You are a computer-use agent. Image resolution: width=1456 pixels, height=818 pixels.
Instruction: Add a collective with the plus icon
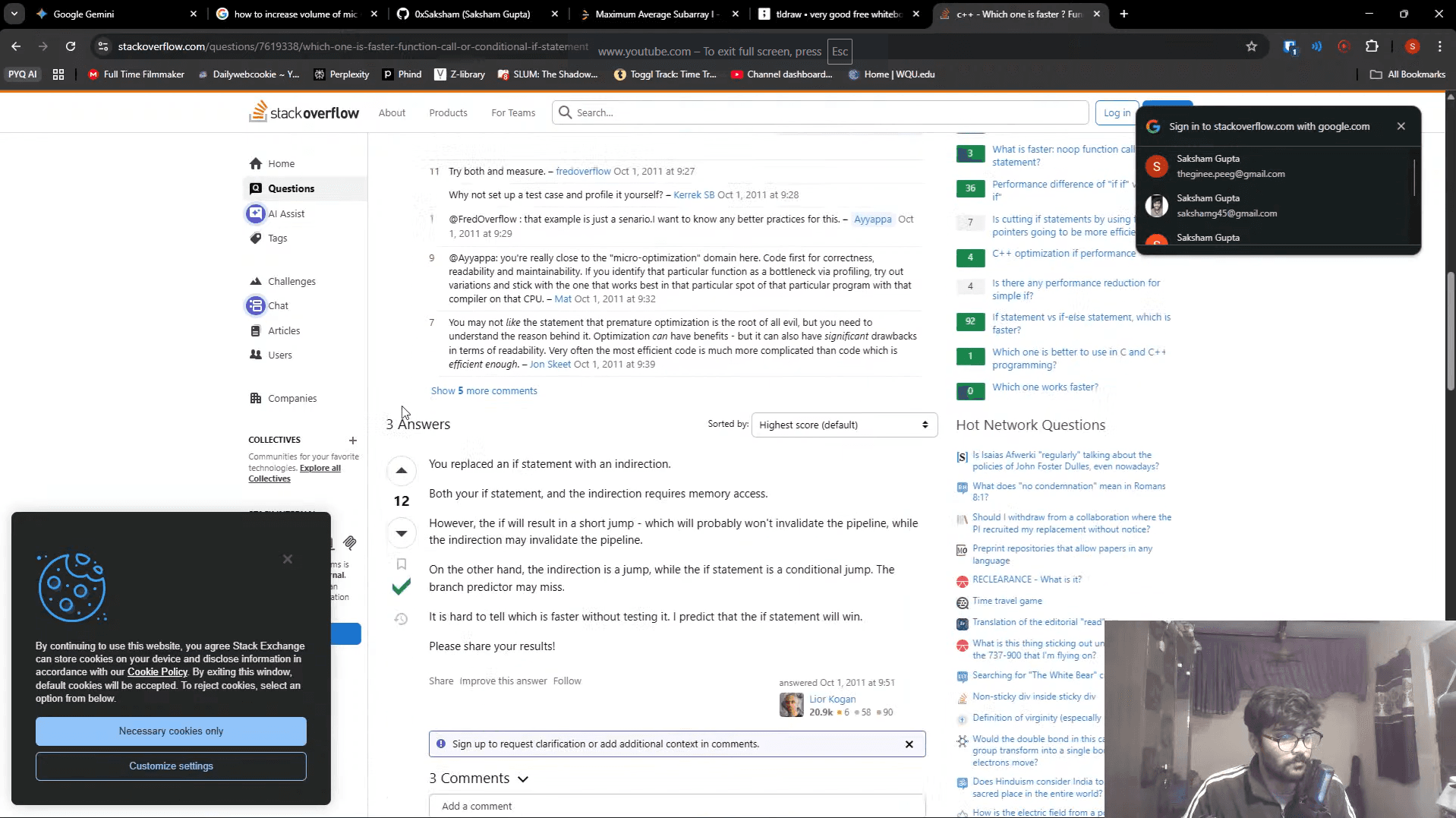tap(352, 441)
